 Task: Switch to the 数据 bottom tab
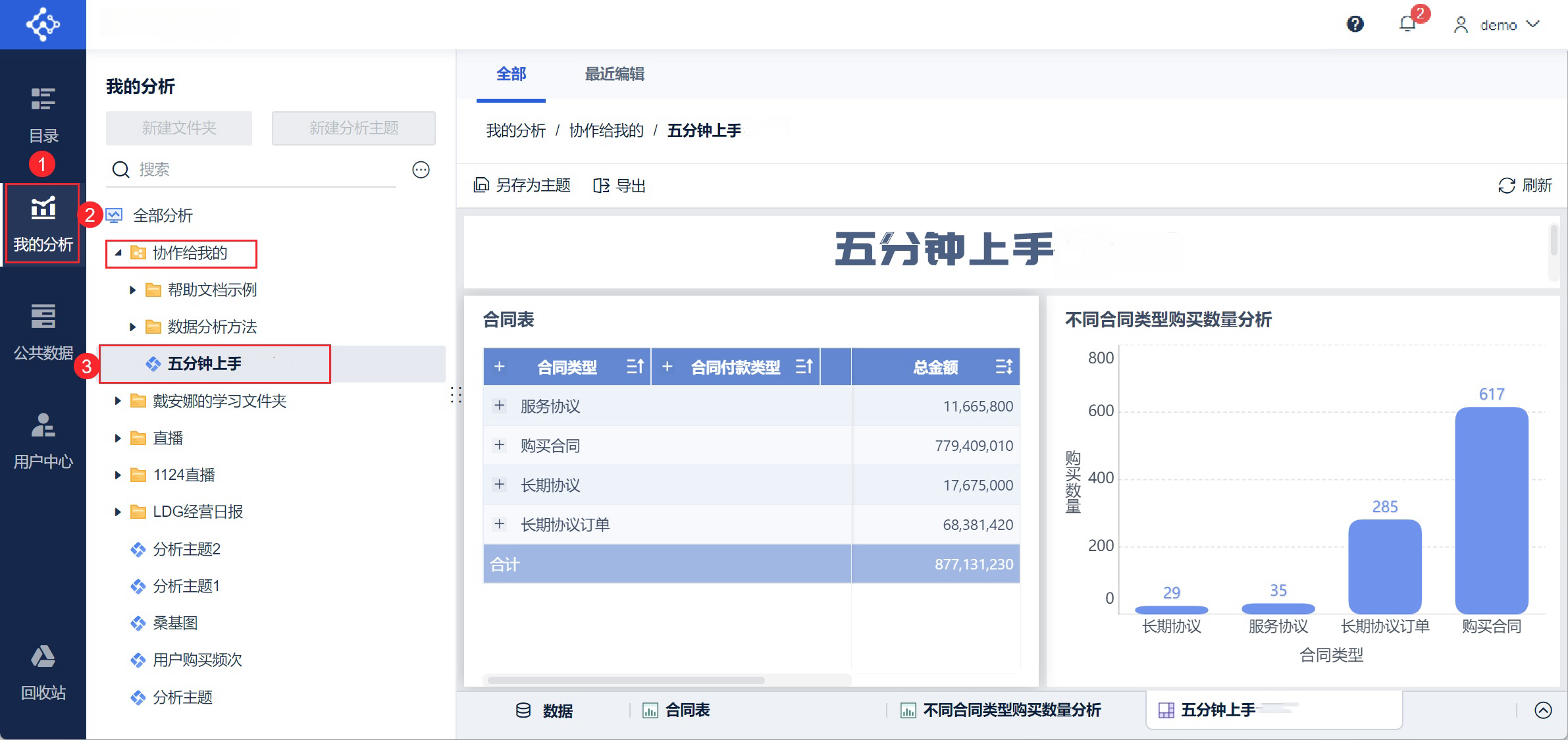coord(544,710)
